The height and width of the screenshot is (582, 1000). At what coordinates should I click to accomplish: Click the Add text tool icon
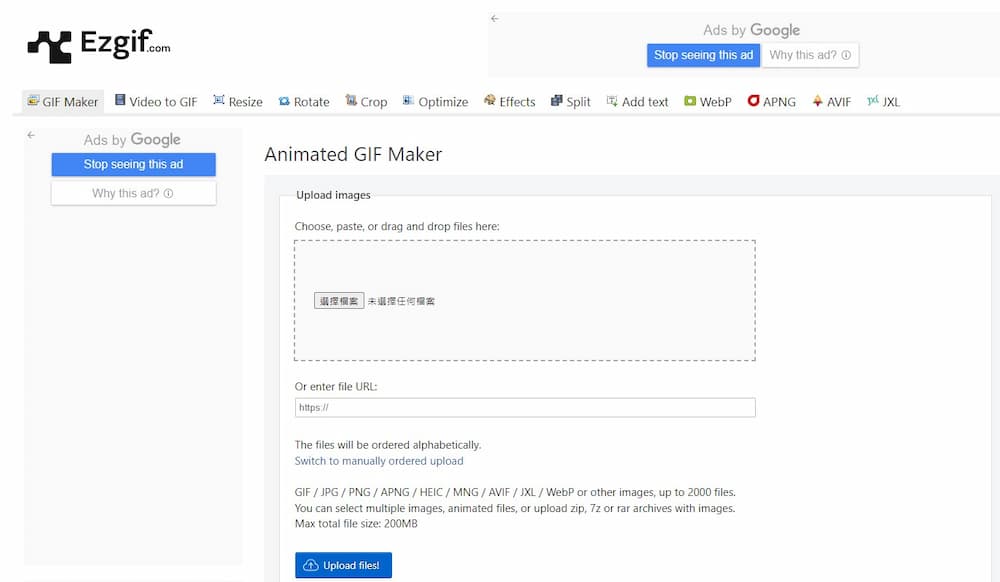[x=612, y=101]
